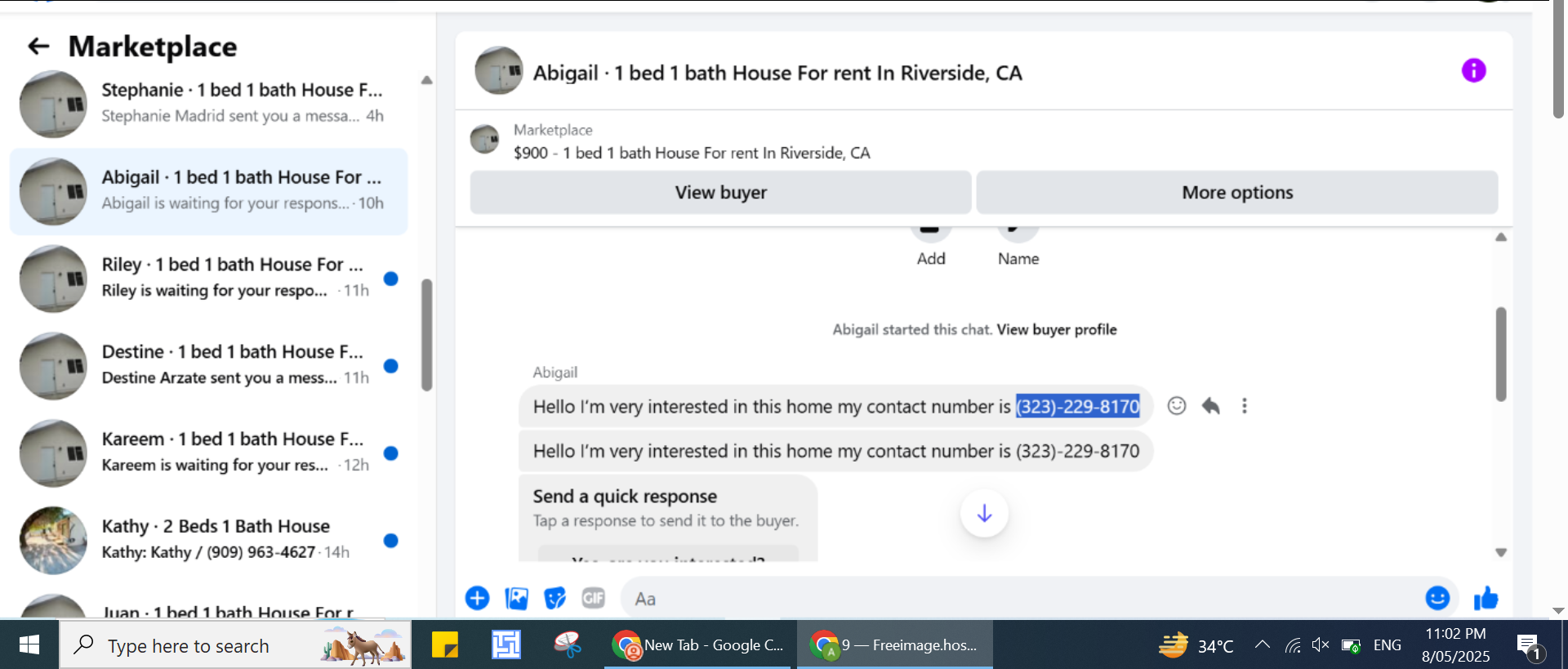Open more actions with the plus icon

[477, 599]
